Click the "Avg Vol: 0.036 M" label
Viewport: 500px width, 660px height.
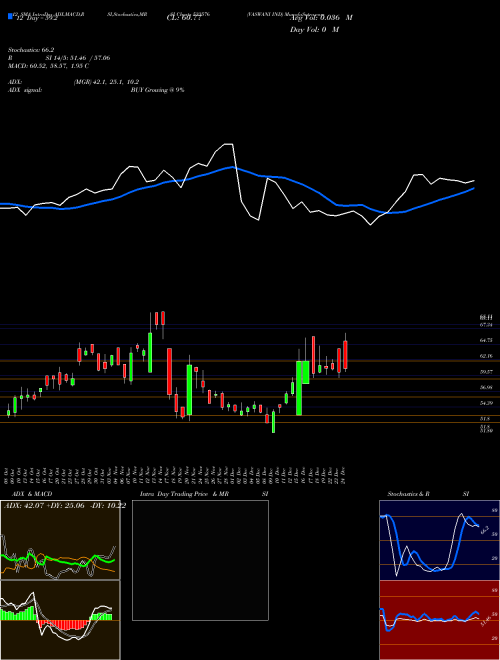[x=321, y=18]
